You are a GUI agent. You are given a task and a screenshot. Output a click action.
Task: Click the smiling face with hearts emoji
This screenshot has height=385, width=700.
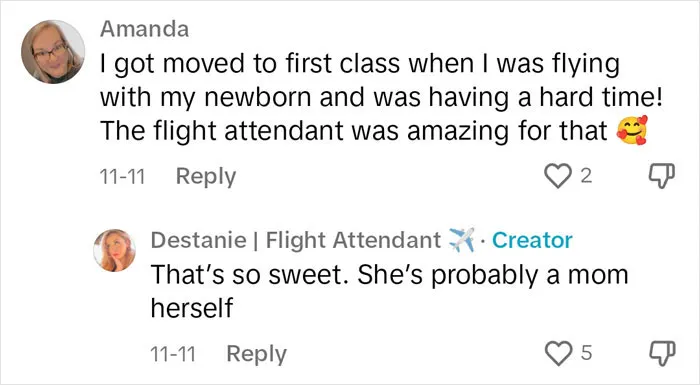coord(632,130)
